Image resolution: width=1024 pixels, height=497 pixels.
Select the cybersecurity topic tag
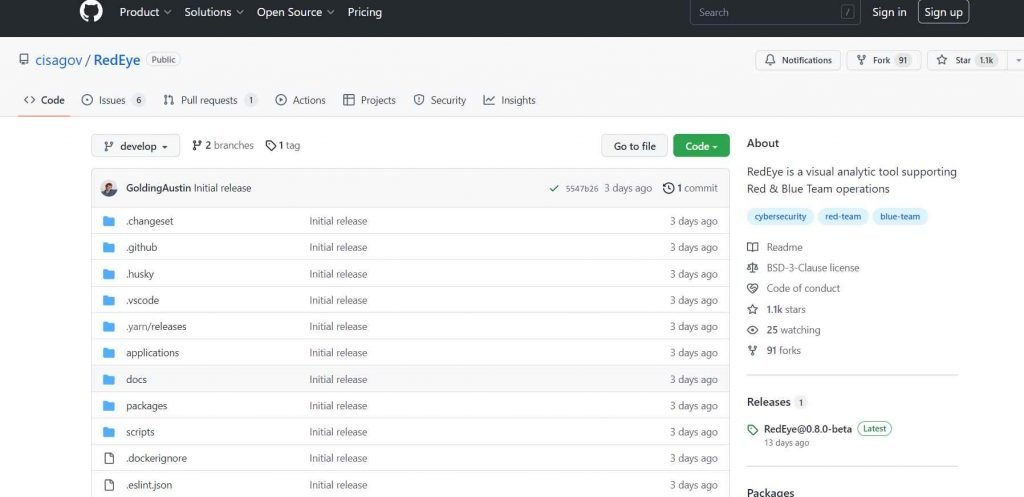pyautogui.click(x=780, y=216)
